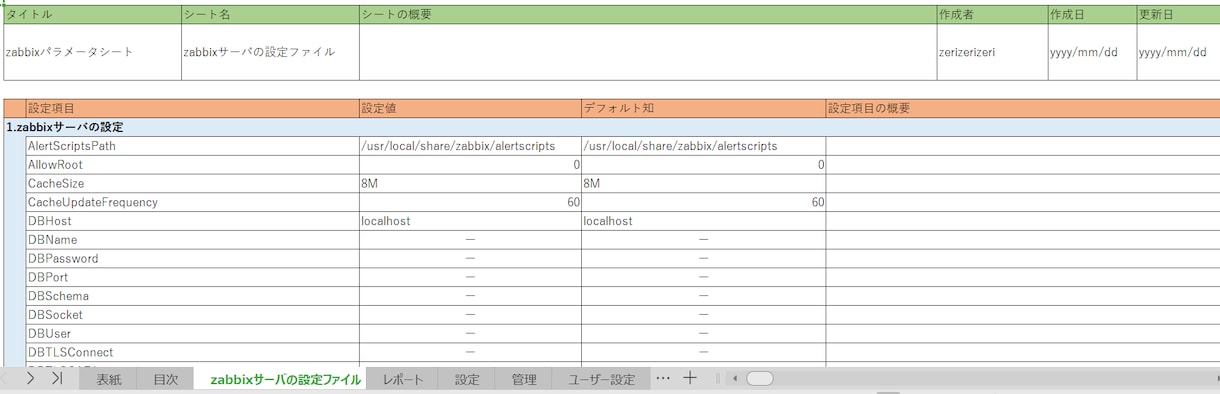Select the DBPort cell

192,277
